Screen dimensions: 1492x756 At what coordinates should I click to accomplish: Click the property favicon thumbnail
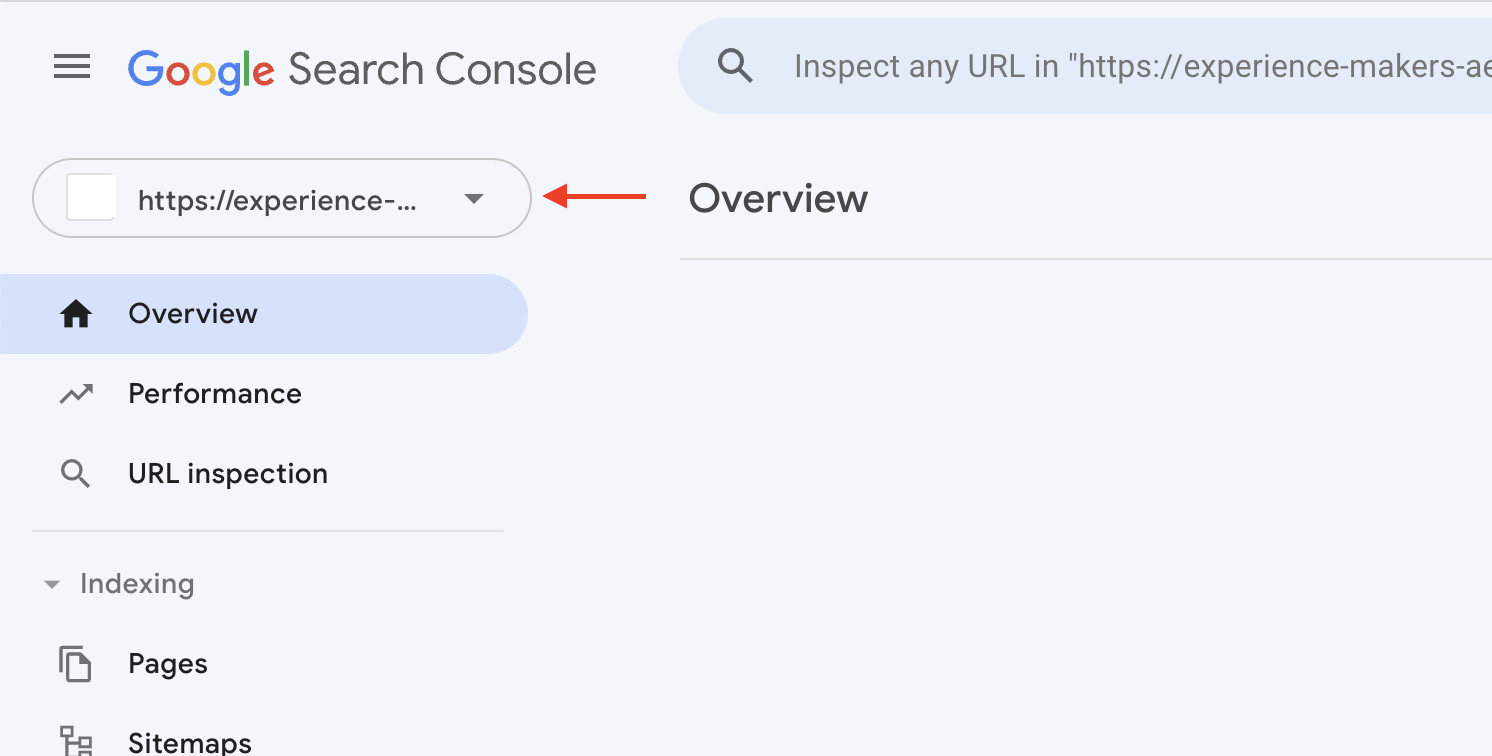coord(91,198)
